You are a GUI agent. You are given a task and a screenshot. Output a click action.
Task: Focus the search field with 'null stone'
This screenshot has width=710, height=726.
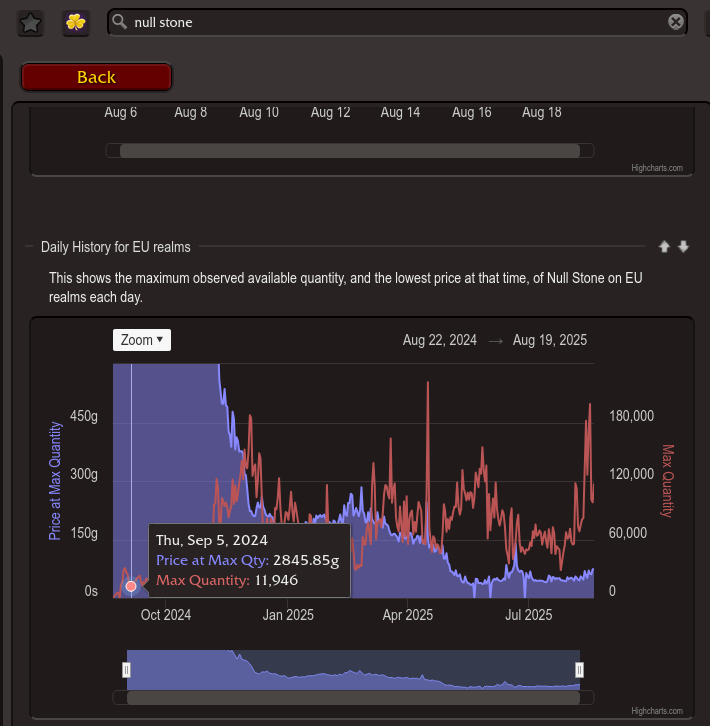pyautogui.click(x=397, y=22)
